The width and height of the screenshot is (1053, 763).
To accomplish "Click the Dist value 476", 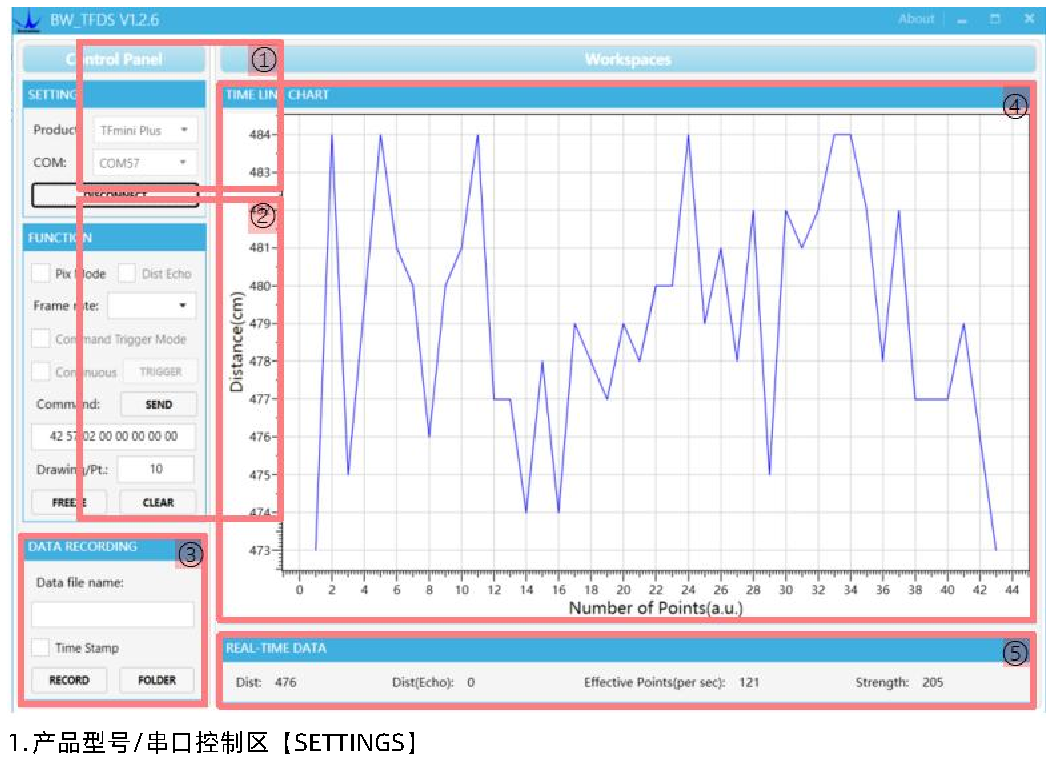I will (285, 682).
